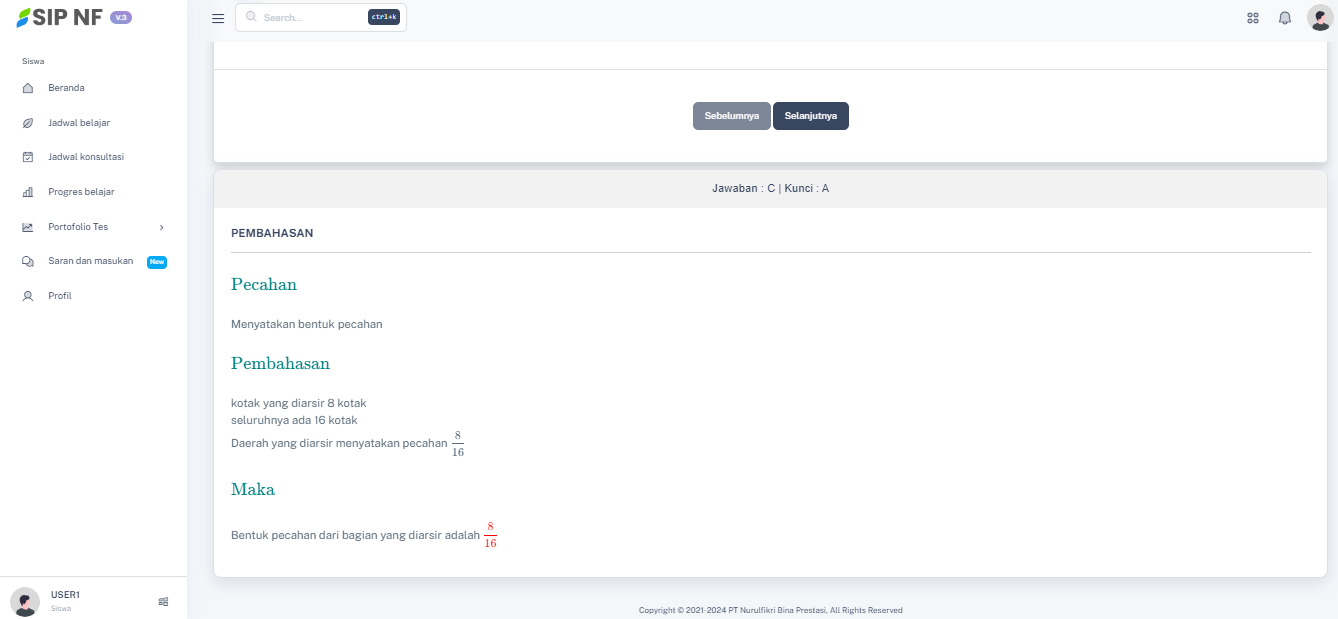This screenshot has width=1338, height=619.
Task: Click the Jadwal belajar leaf icon
Action: [27, 122]
